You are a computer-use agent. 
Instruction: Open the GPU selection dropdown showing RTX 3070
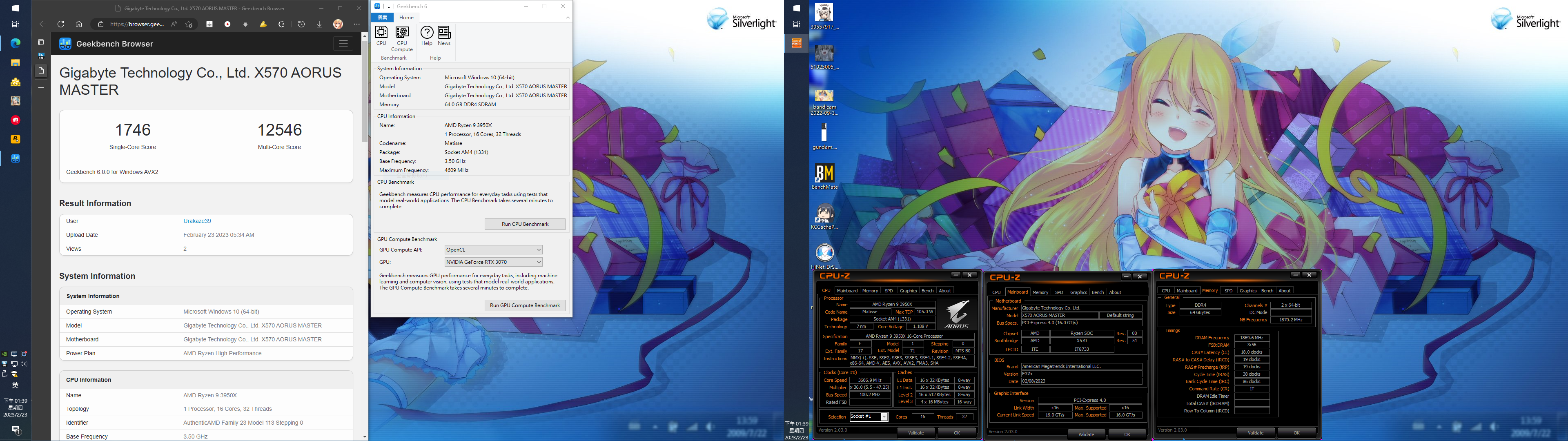[493, 262]
